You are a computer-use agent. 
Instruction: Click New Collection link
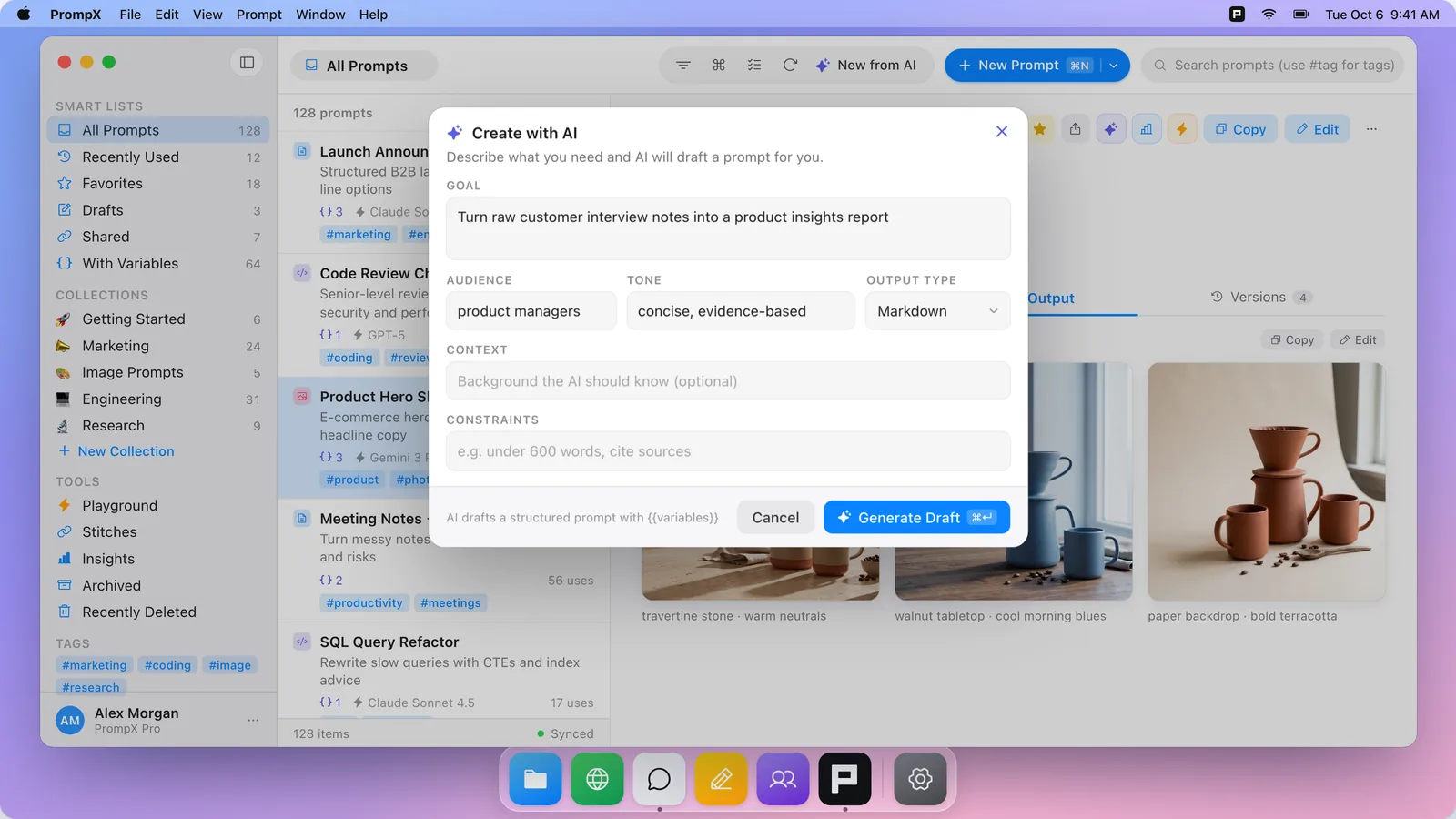coord(116,451)
